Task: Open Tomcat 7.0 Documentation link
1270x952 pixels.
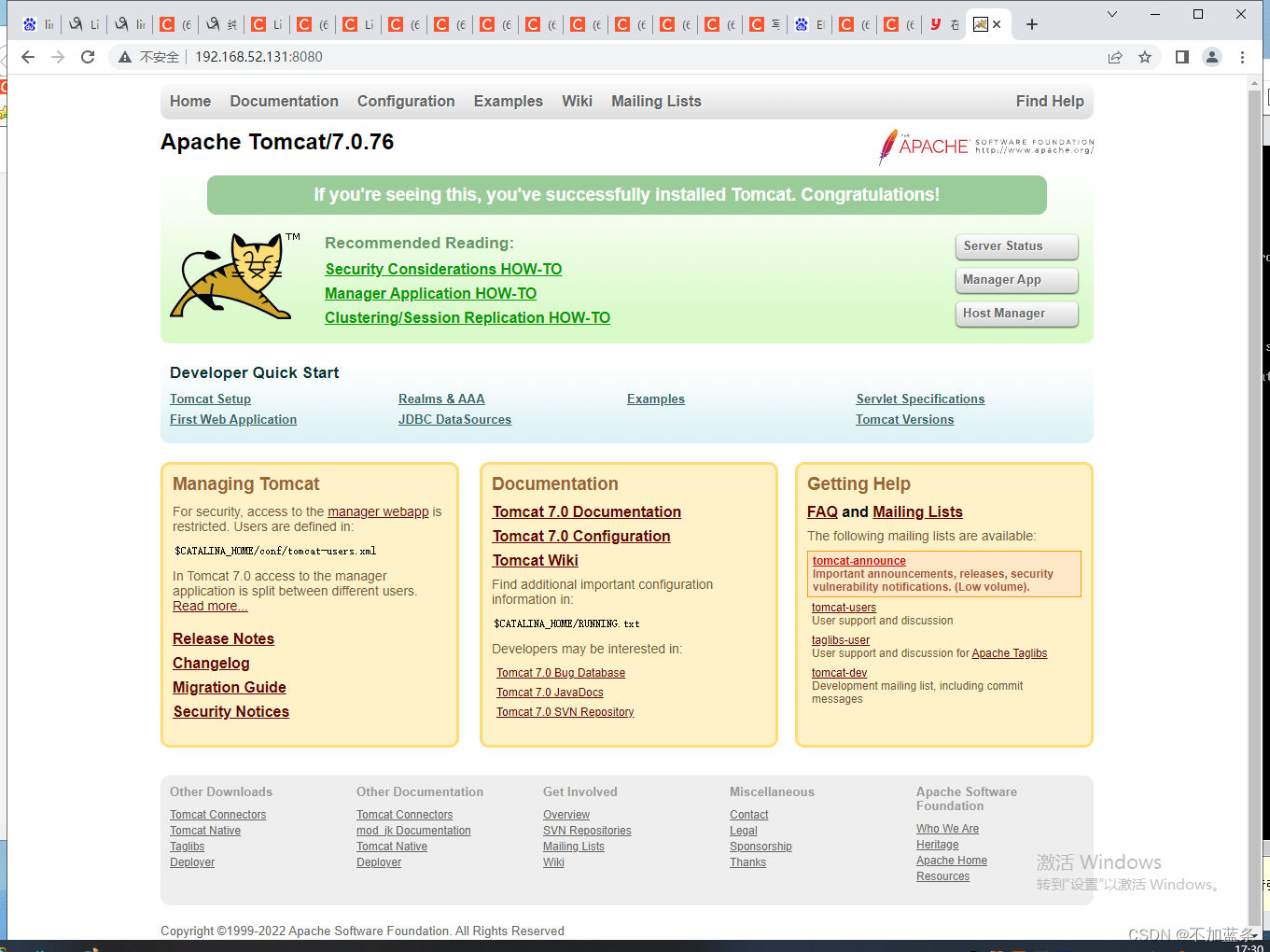Action: pos(587,511)
